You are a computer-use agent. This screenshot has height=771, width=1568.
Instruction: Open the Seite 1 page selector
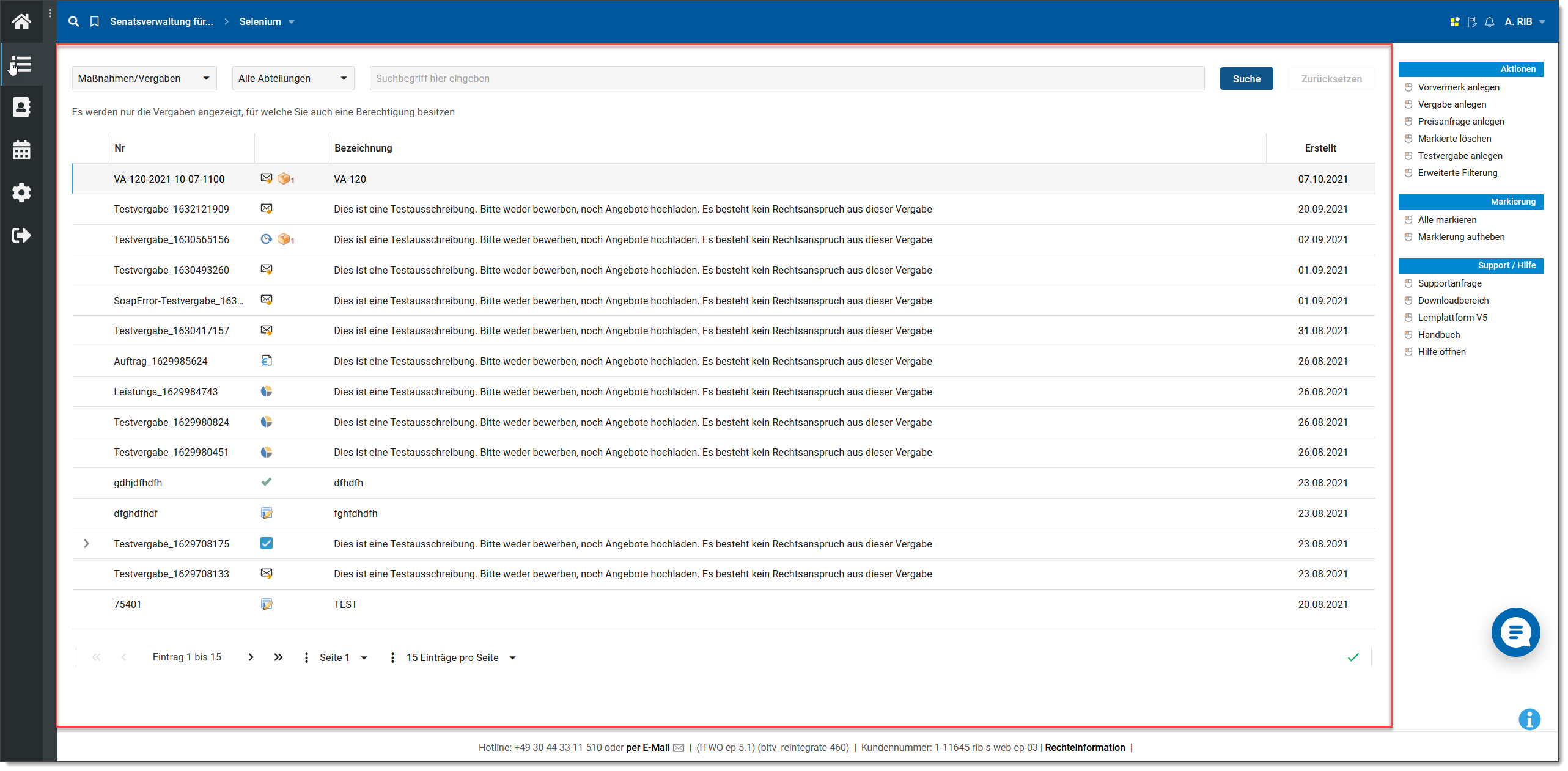343,657
